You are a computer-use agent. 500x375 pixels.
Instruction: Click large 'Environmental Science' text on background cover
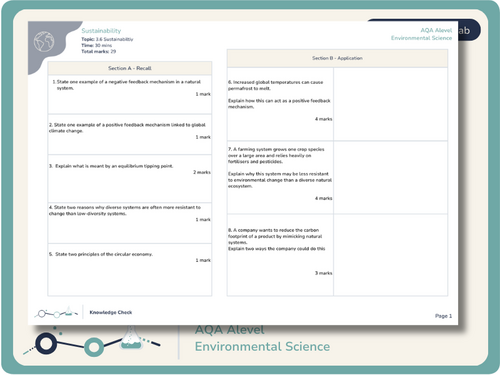coord(262,346)
